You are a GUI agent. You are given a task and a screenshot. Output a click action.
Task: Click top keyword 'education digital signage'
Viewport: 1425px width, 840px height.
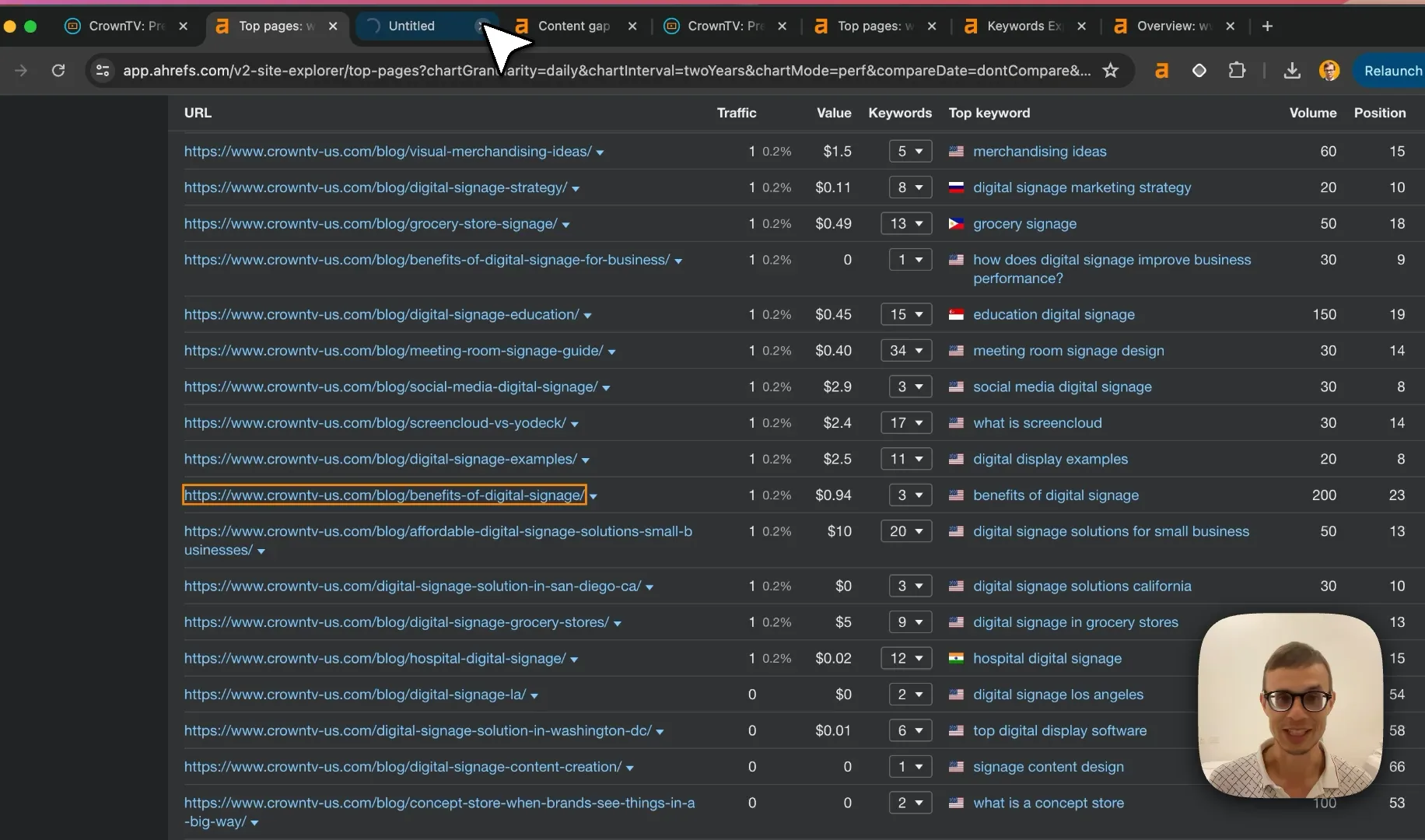[x=1053, y=315]
